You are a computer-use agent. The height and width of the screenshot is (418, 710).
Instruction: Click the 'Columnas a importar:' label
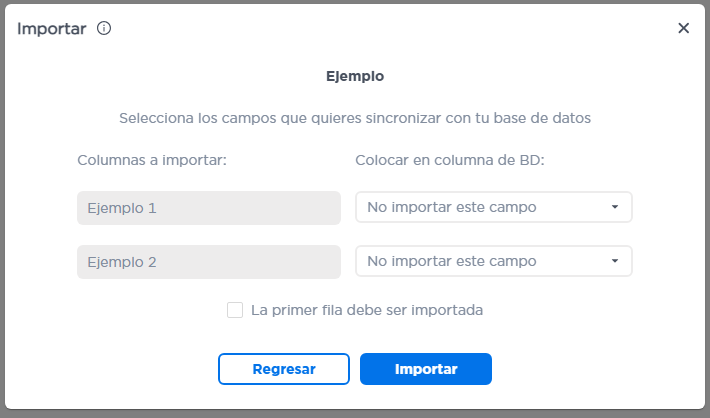pyautogui.click(x=152, y=159)
